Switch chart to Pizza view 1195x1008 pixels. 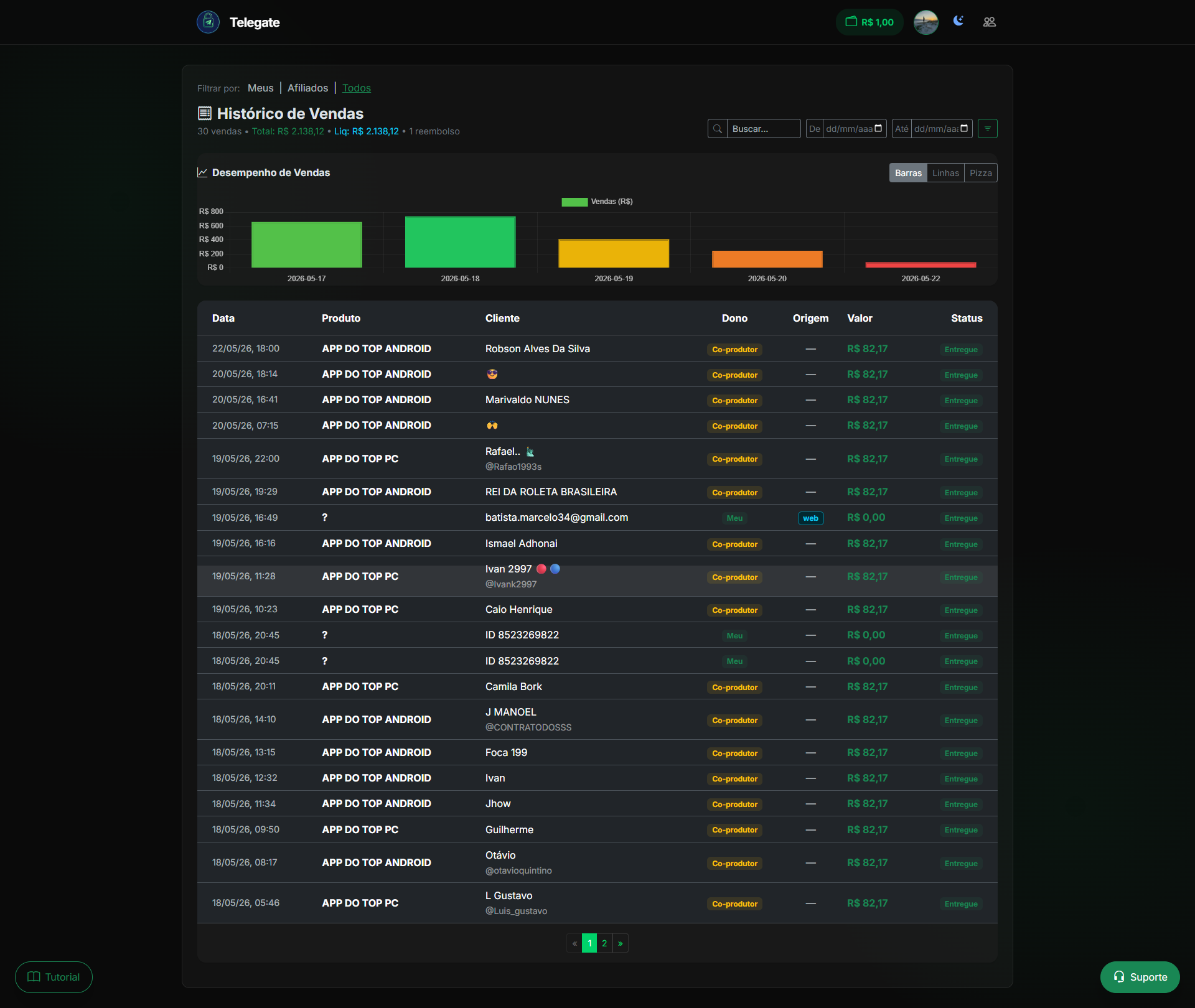point(980,173)
